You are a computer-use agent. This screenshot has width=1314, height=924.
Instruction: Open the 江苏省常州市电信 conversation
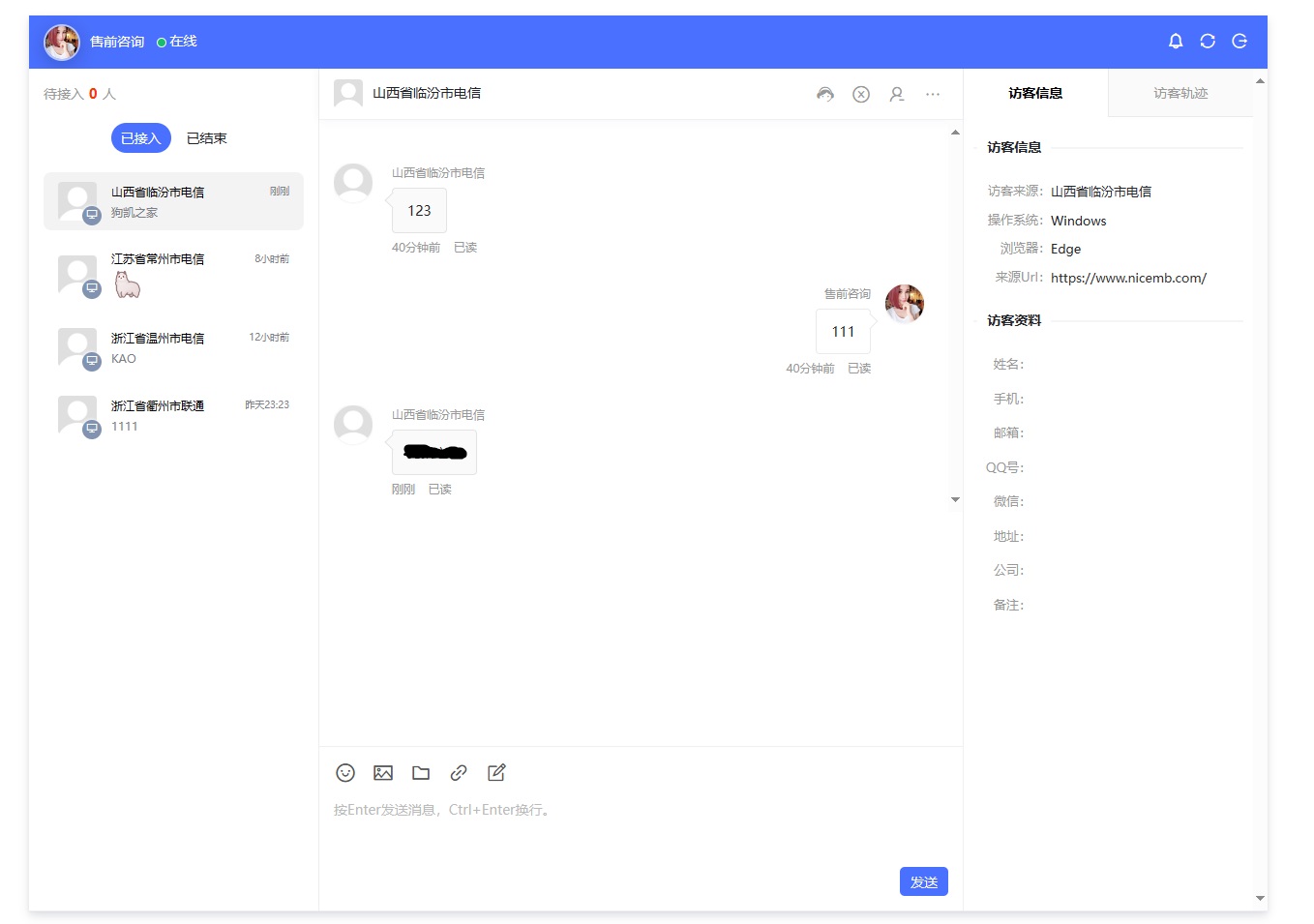173,274
